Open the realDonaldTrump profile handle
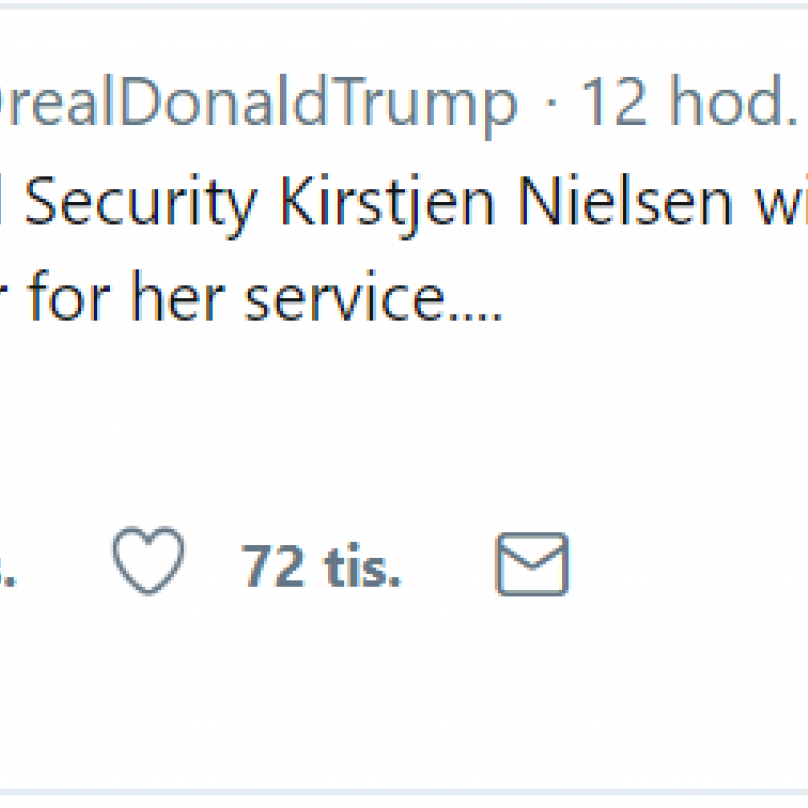 coord(260,103)
